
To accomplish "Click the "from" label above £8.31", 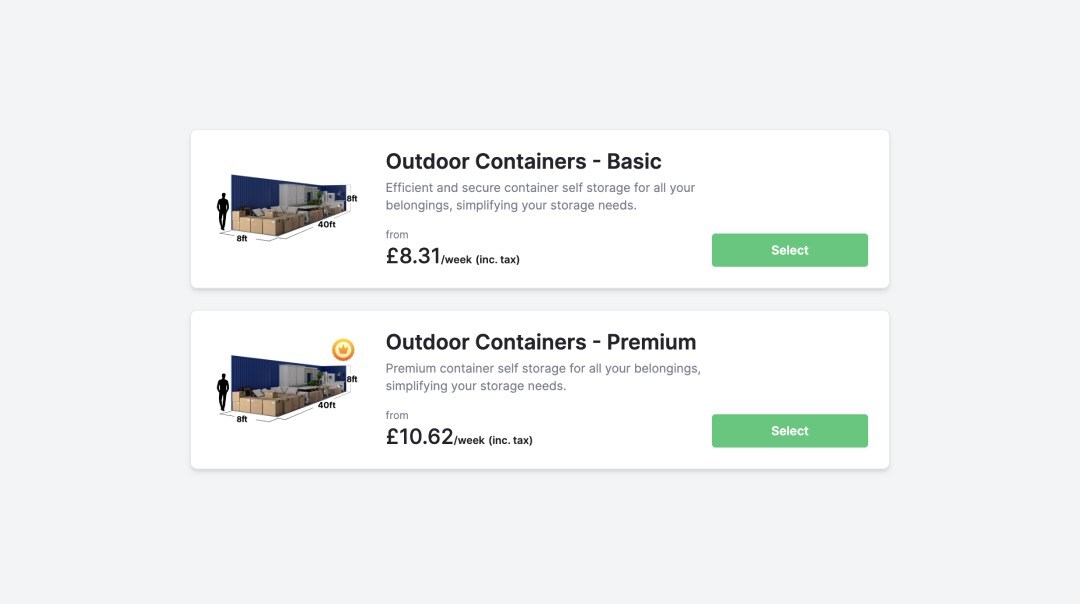I will pos(397,235).
